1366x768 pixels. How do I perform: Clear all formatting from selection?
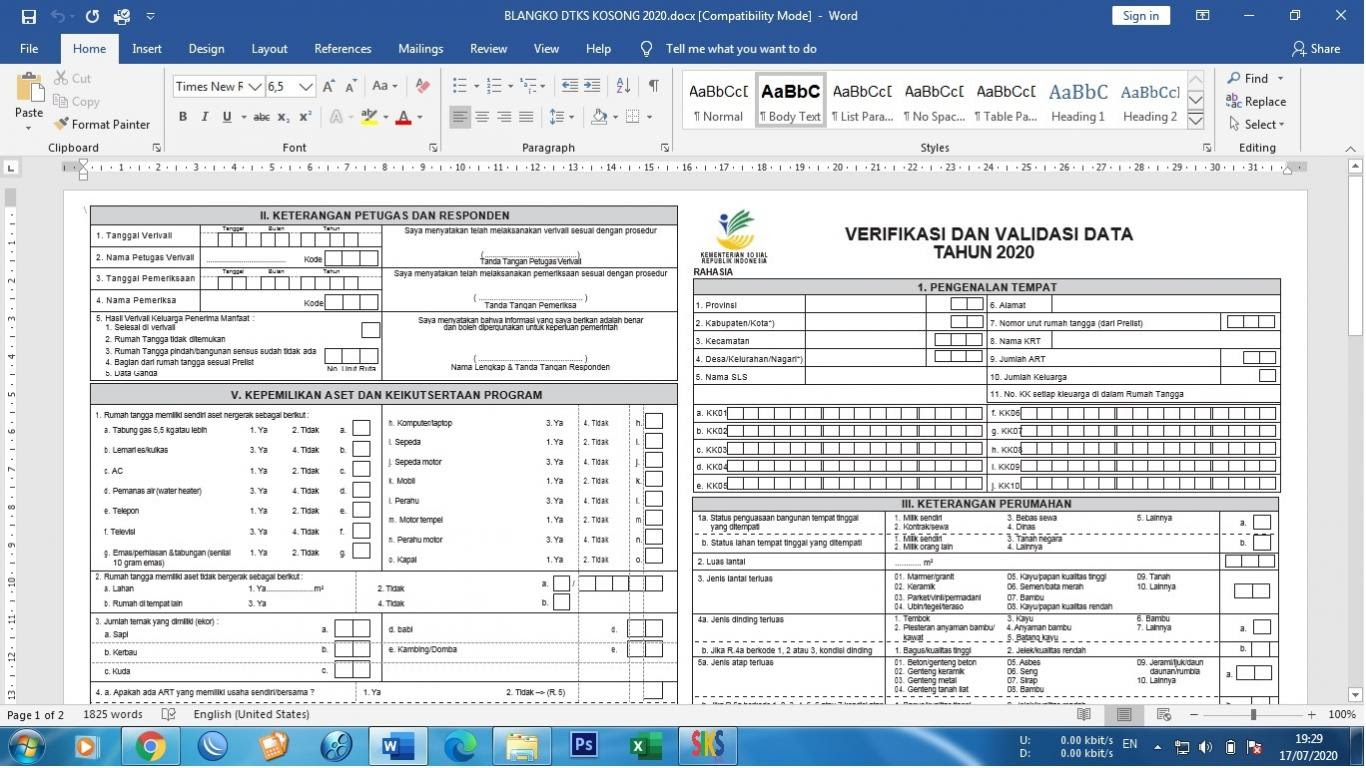[x=422, y=86]
